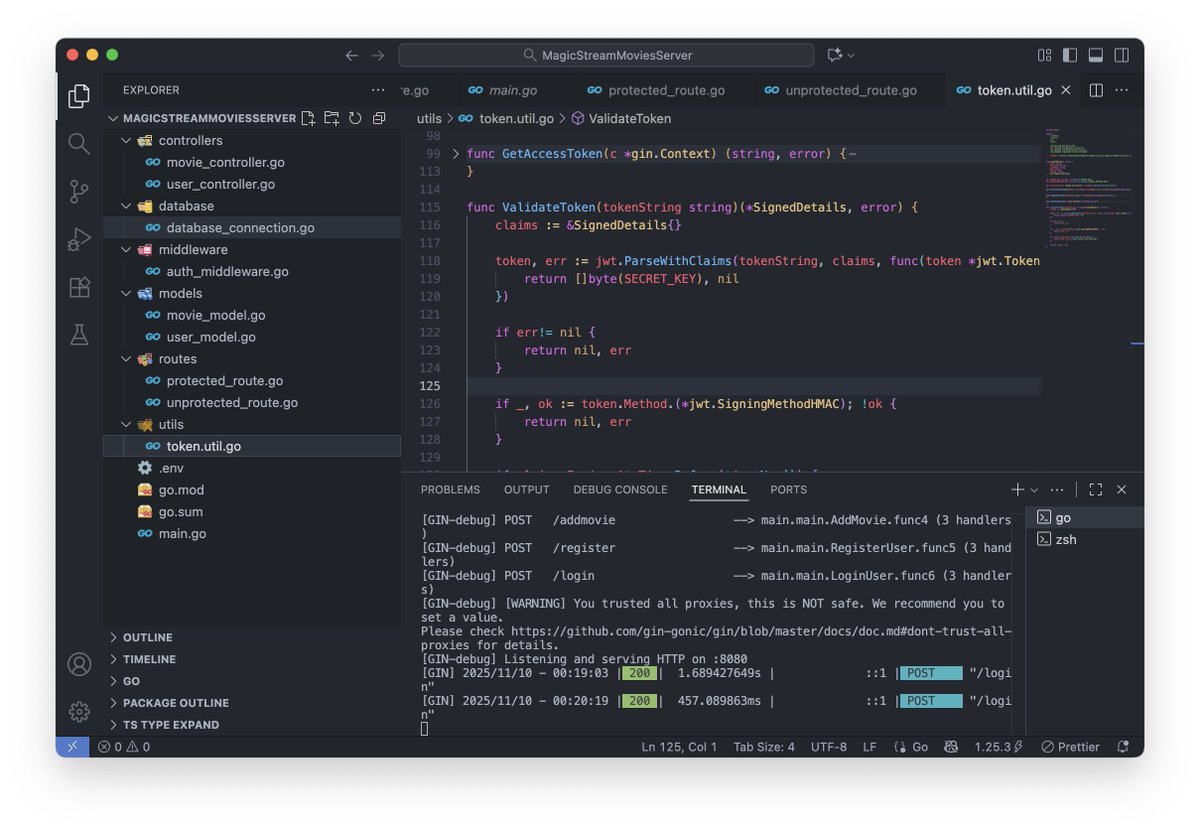Screen dimensions: 1200x831
Task: Open Explorer more actions ellipsis
Action: point(378,90)
